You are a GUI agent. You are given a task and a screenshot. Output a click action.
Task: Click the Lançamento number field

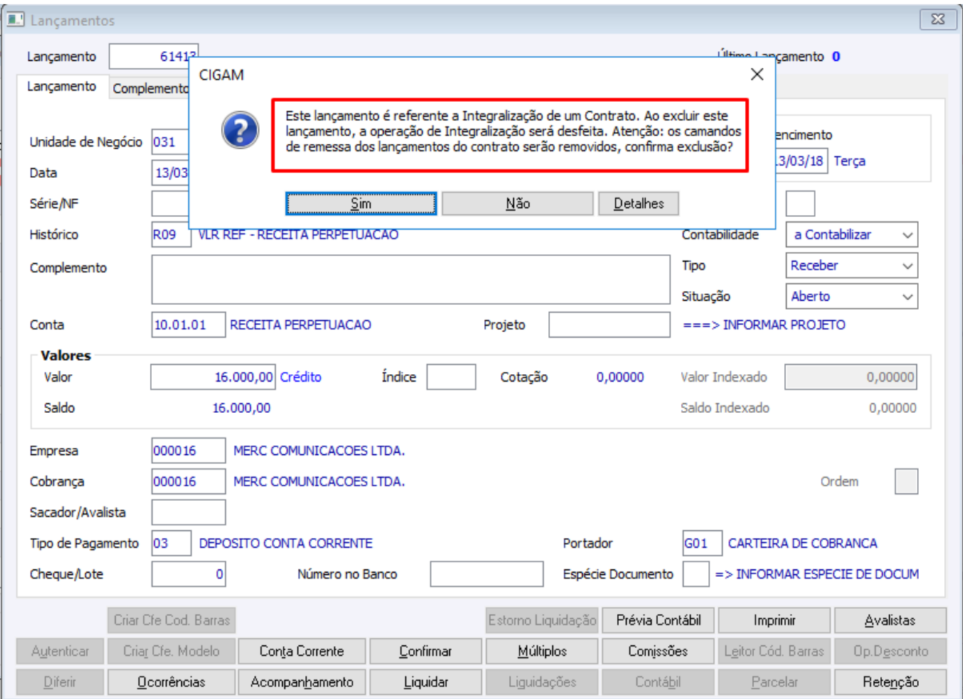[x=153, y=56]
